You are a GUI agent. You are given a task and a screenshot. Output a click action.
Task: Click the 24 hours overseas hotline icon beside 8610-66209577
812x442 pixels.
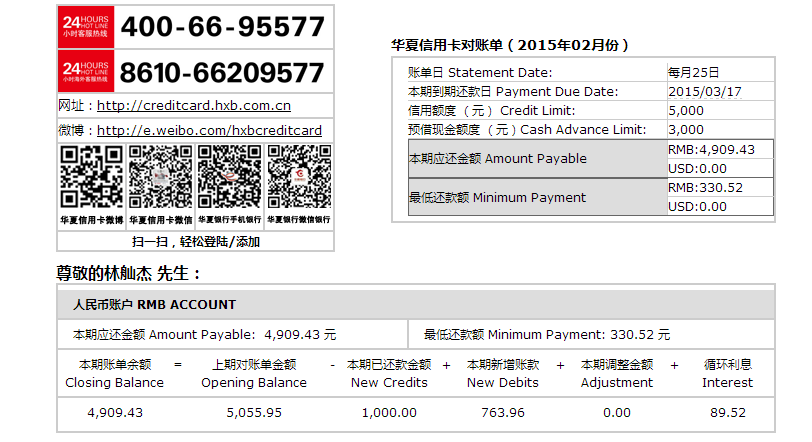click(x=85, y=71)
